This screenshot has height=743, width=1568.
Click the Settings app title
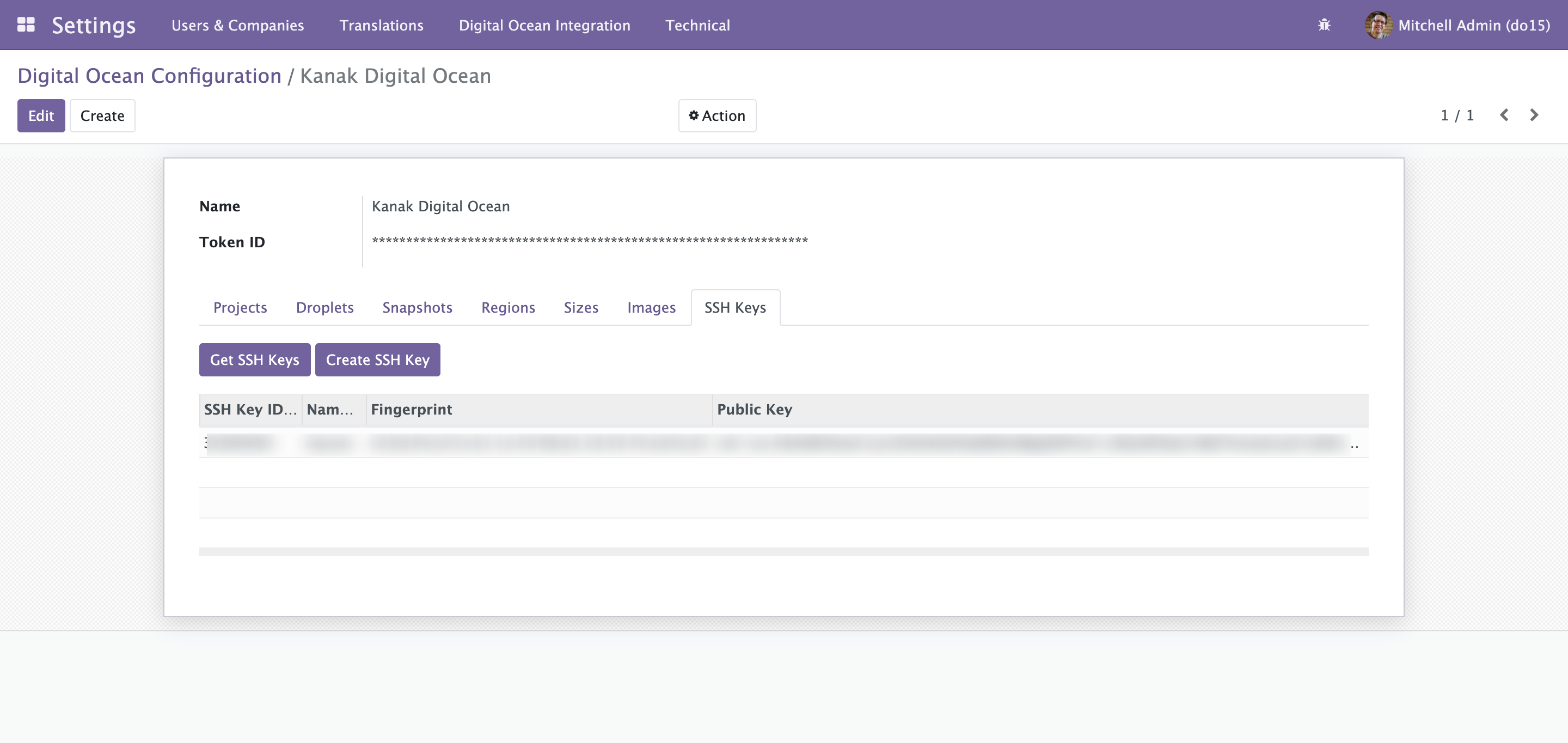[x=94, y=25]
